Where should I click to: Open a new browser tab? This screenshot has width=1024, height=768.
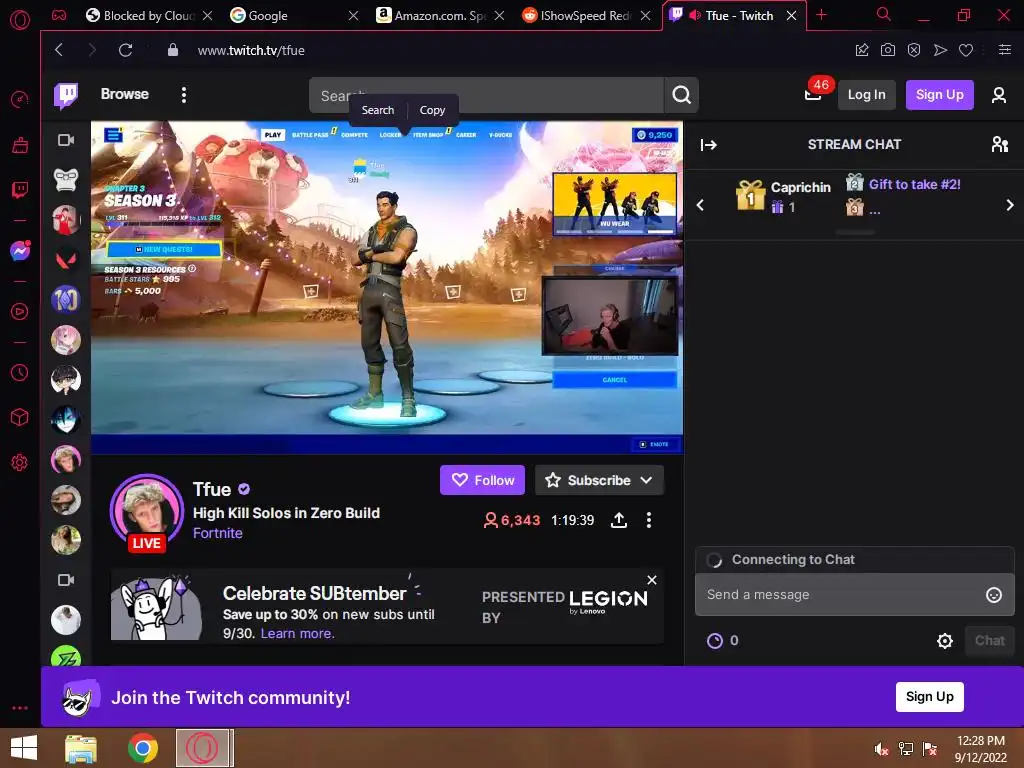point(822,15)
